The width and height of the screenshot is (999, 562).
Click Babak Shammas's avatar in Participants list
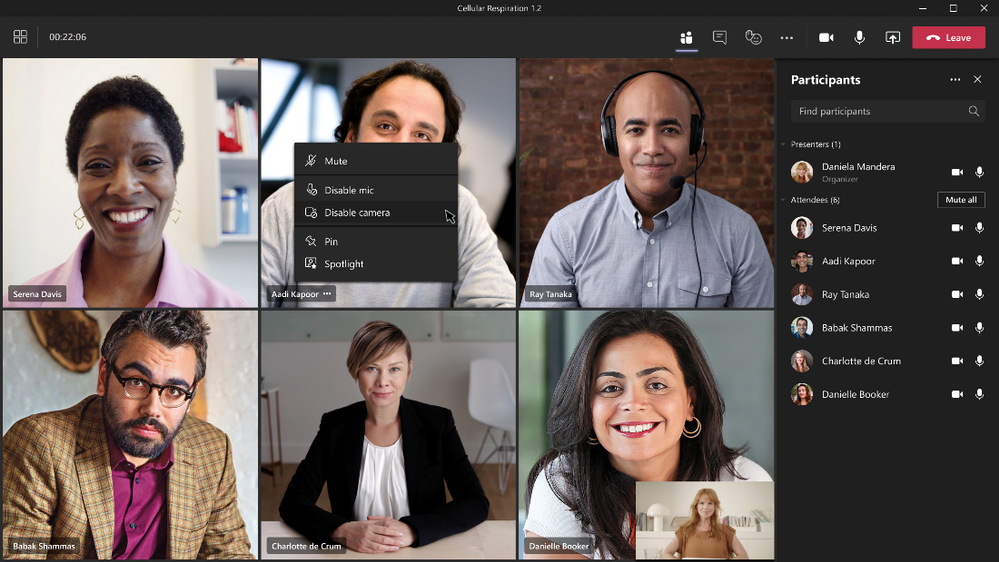801,328
